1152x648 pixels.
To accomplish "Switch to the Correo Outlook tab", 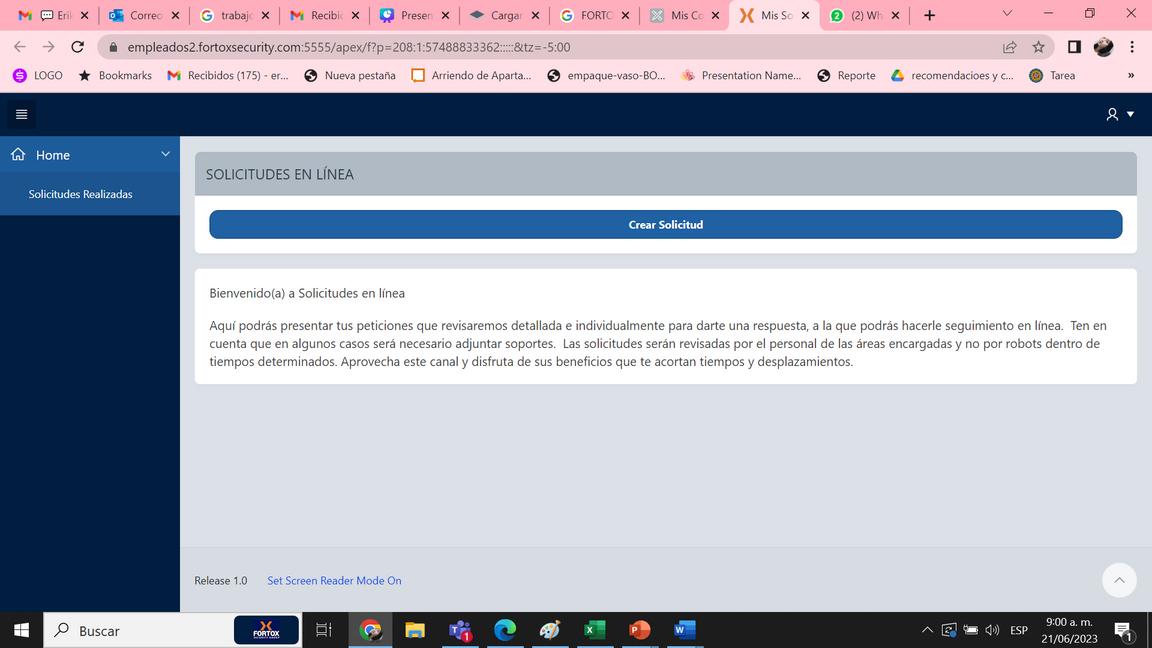I will 144,15.
